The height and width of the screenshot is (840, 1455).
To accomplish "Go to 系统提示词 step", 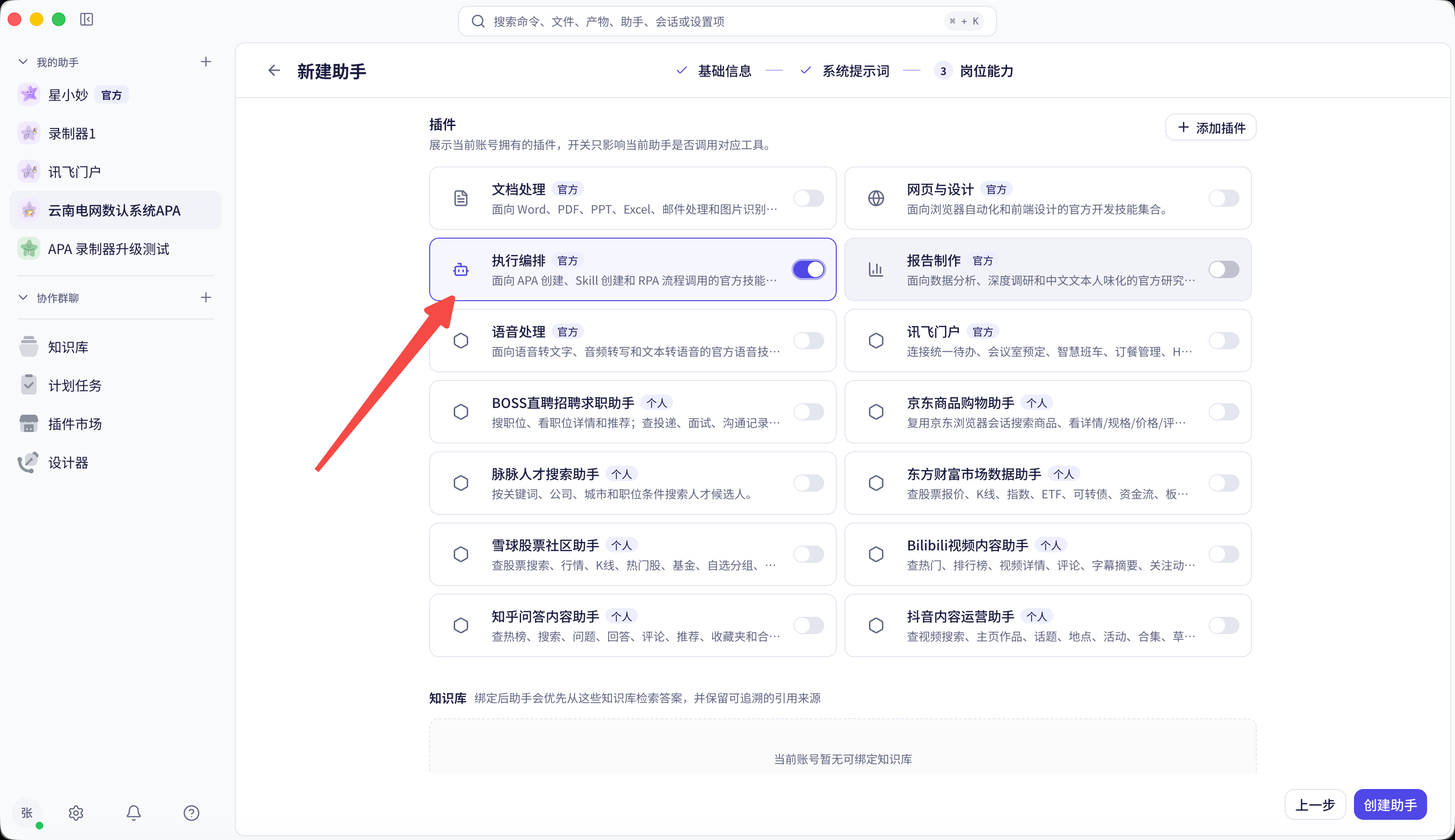I will (844, 71).
